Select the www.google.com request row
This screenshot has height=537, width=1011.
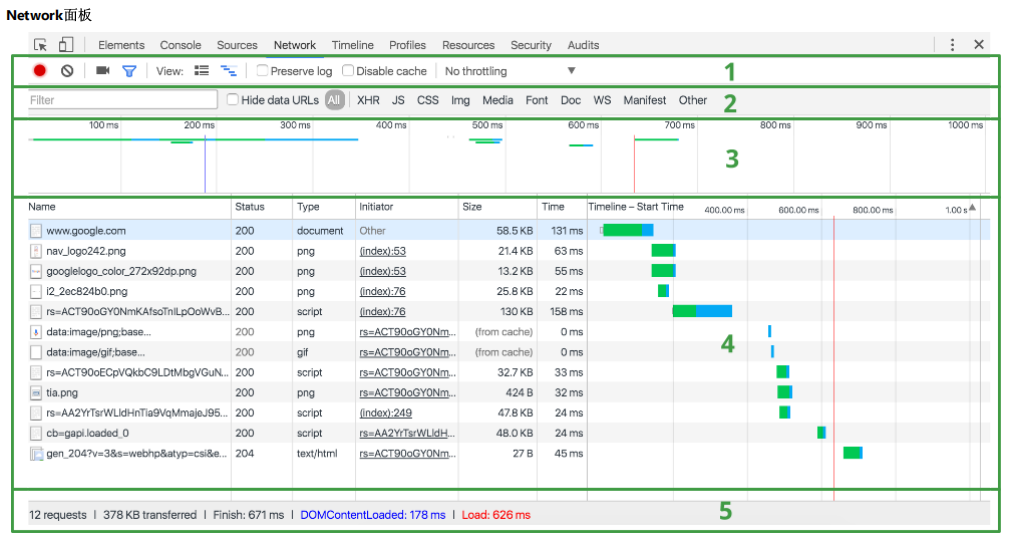(x=509, y=231)
